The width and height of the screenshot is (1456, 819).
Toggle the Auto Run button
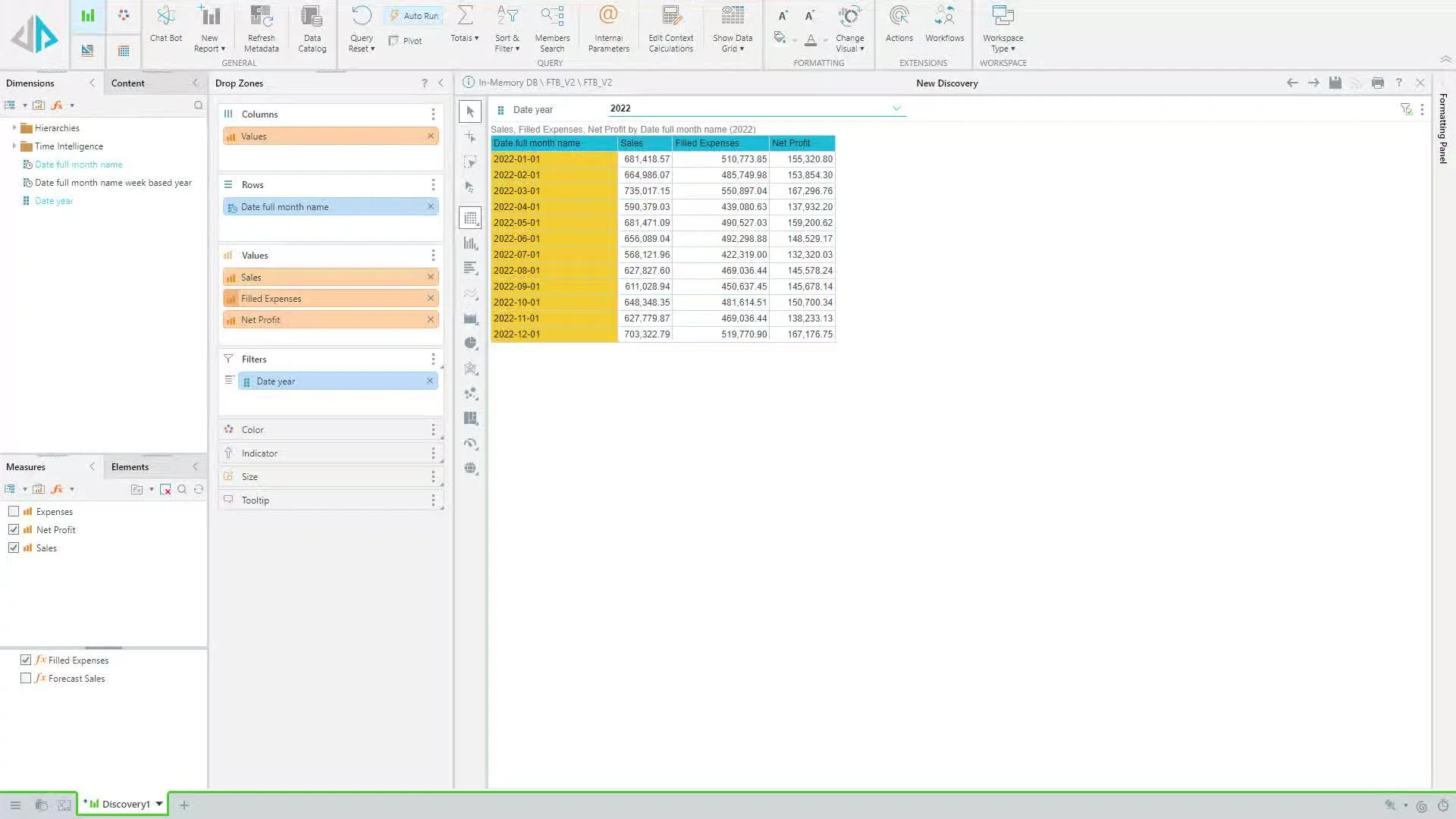coord(414,16)
